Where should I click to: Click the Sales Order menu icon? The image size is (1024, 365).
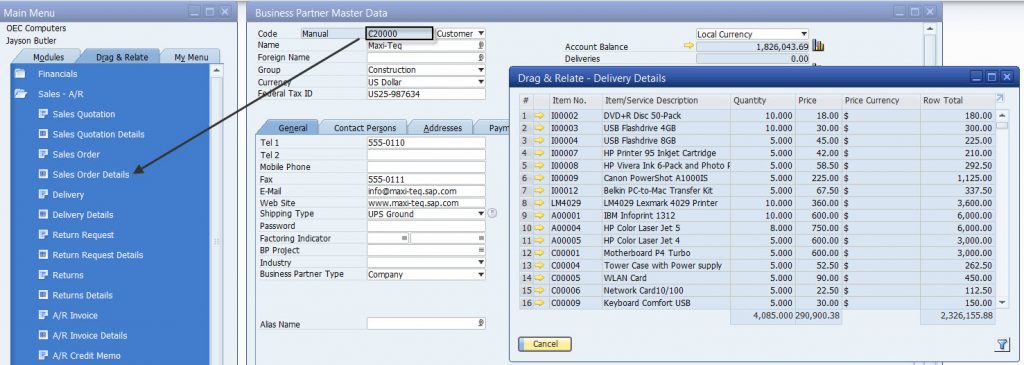coord(43,154)
